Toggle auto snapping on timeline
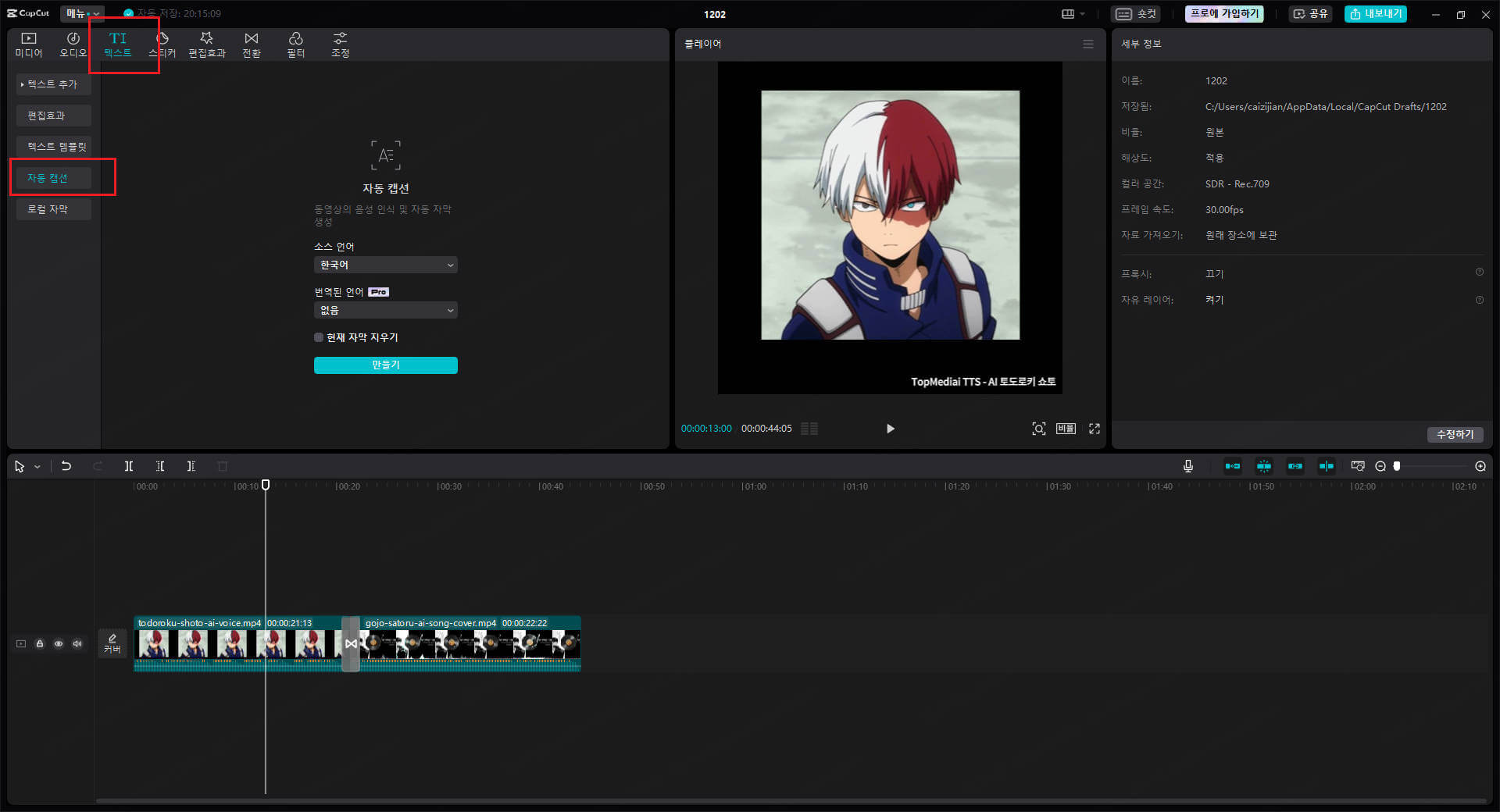The height and width of the screenshot is (812, 1500). 1264,466
